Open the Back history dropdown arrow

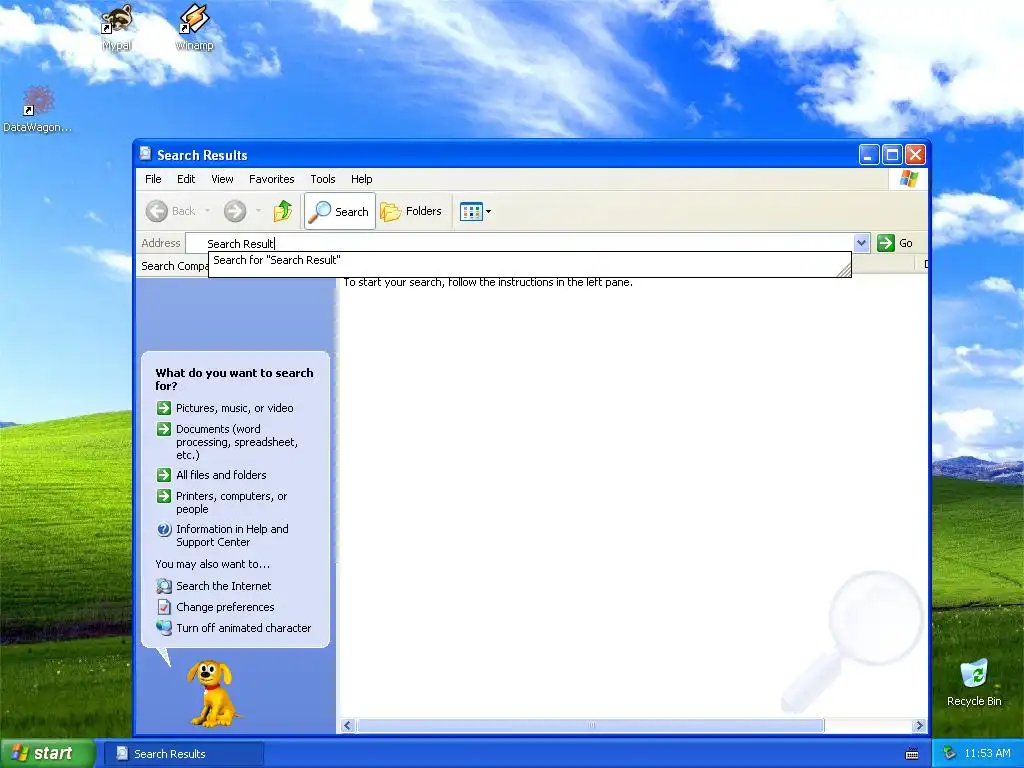[x=208, y=211]
